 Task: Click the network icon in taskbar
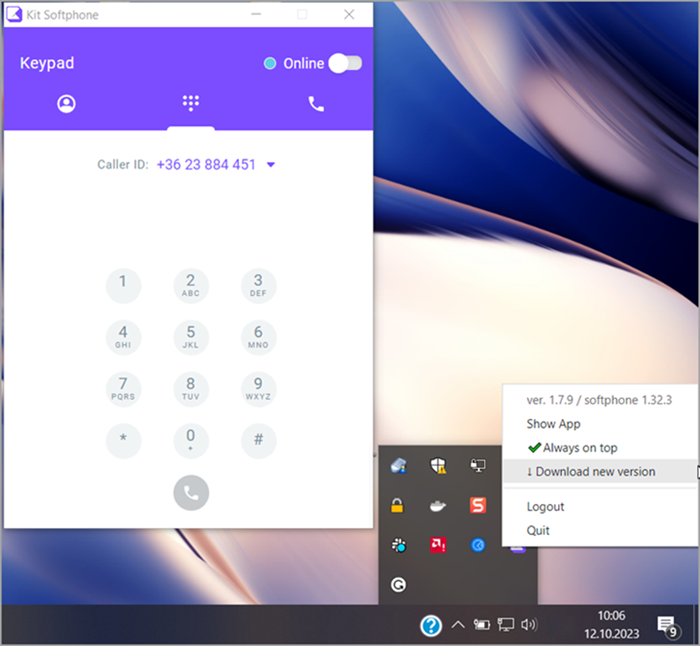click(505, 624)
